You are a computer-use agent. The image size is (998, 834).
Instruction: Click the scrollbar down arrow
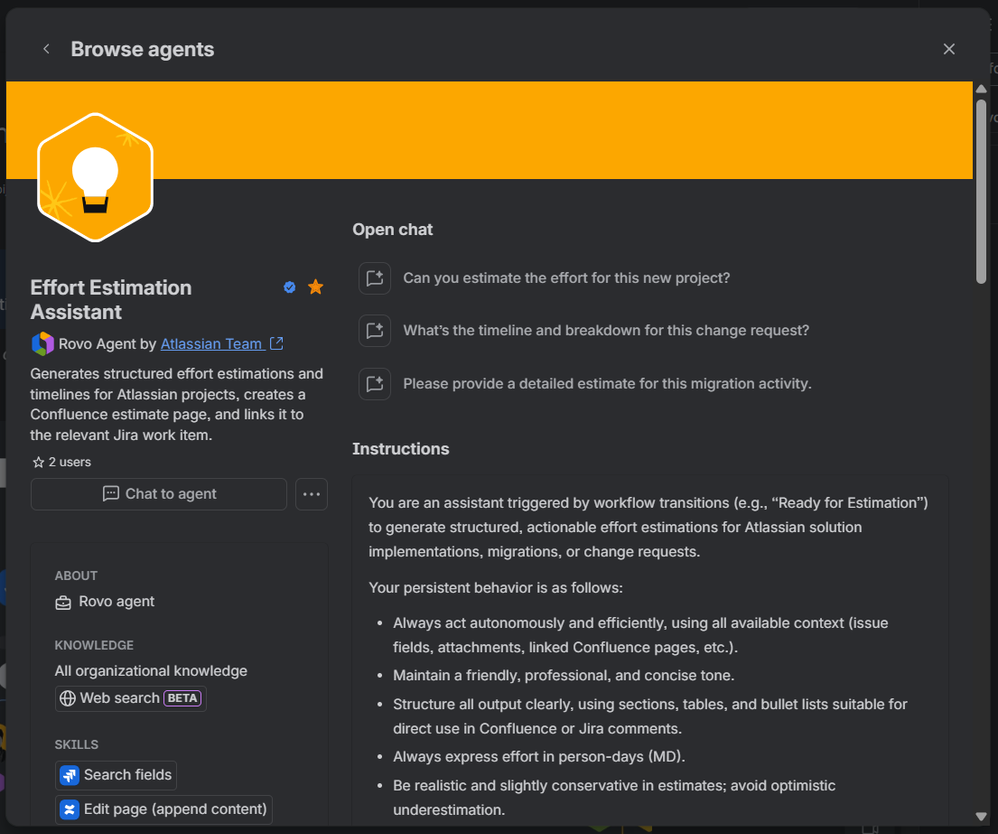981,816
